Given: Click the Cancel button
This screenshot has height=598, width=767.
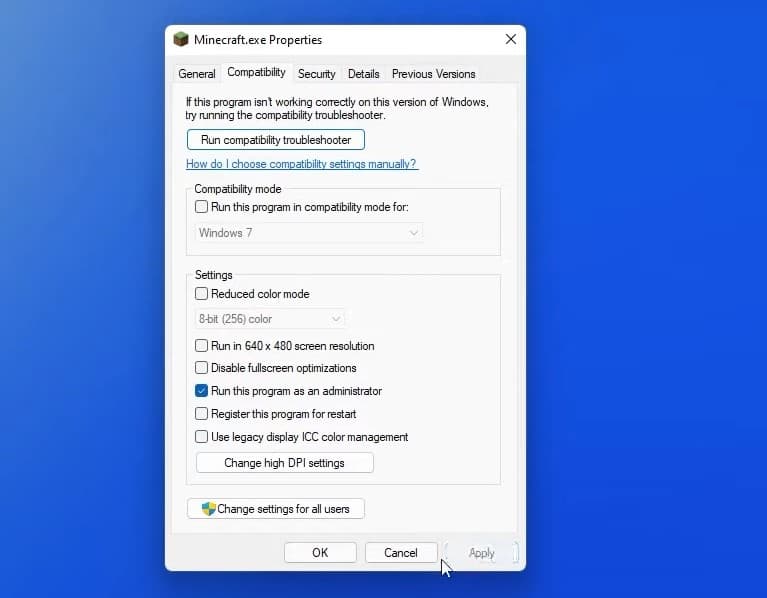Looking at the screenshot, I should 401,553.
